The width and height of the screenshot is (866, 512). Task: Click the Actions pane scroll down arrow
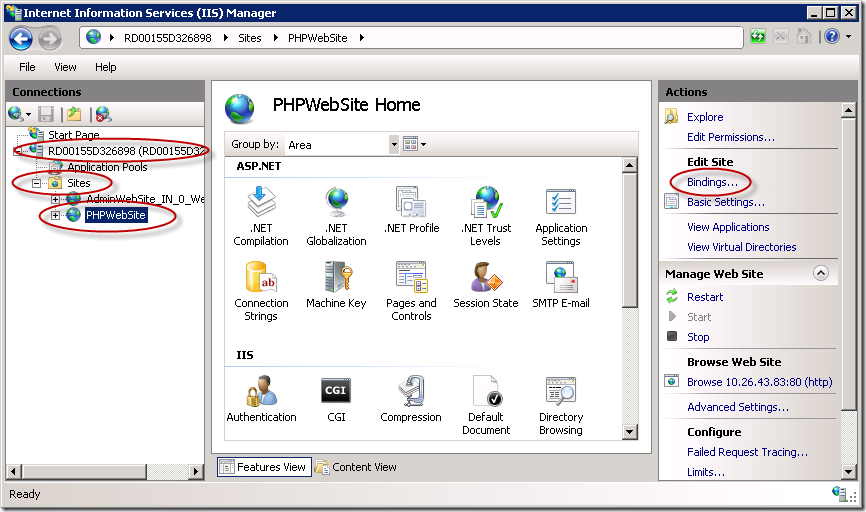click(849, 472)
